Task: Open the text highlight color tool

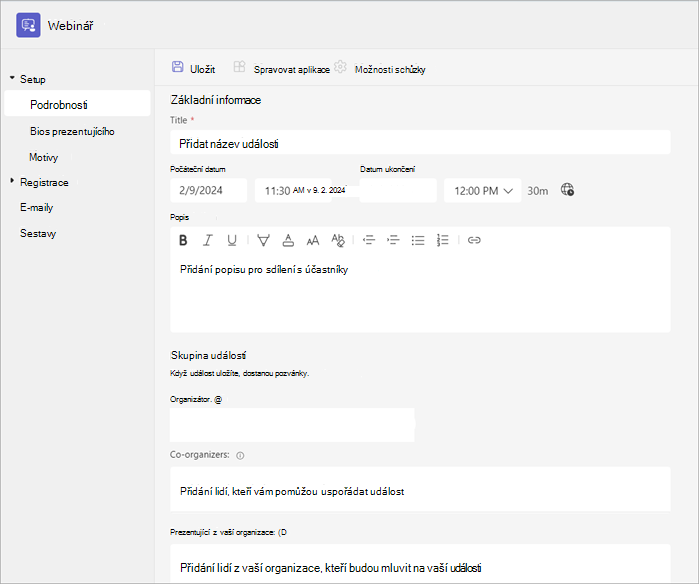Action: coord(263,240)
